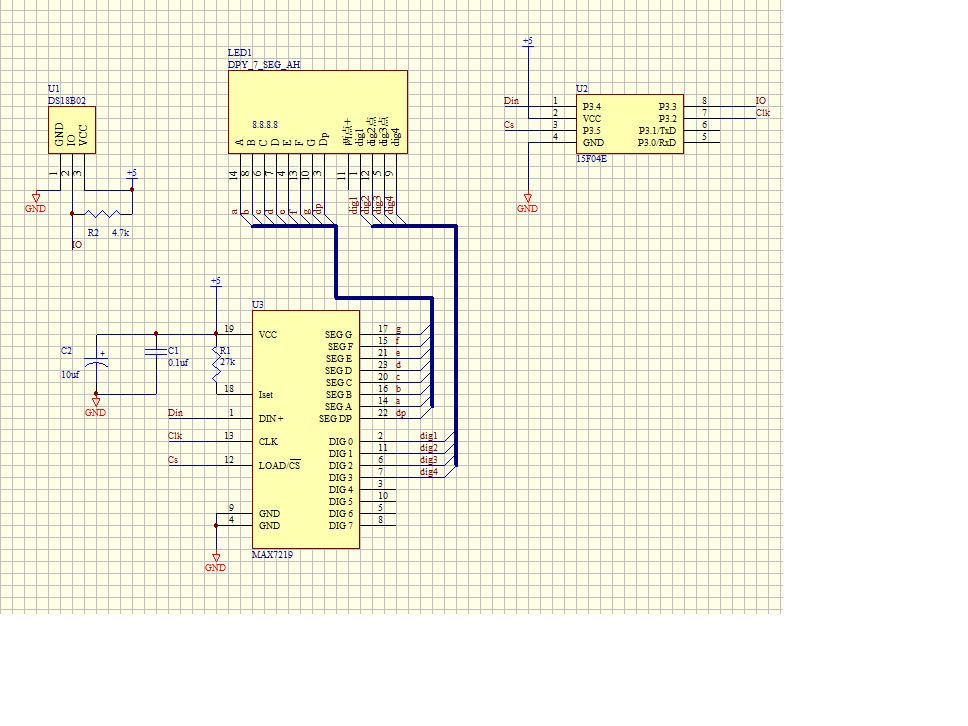Select the 15F04E microcontroller body U2
968x726 pixels.
[629, 123]
